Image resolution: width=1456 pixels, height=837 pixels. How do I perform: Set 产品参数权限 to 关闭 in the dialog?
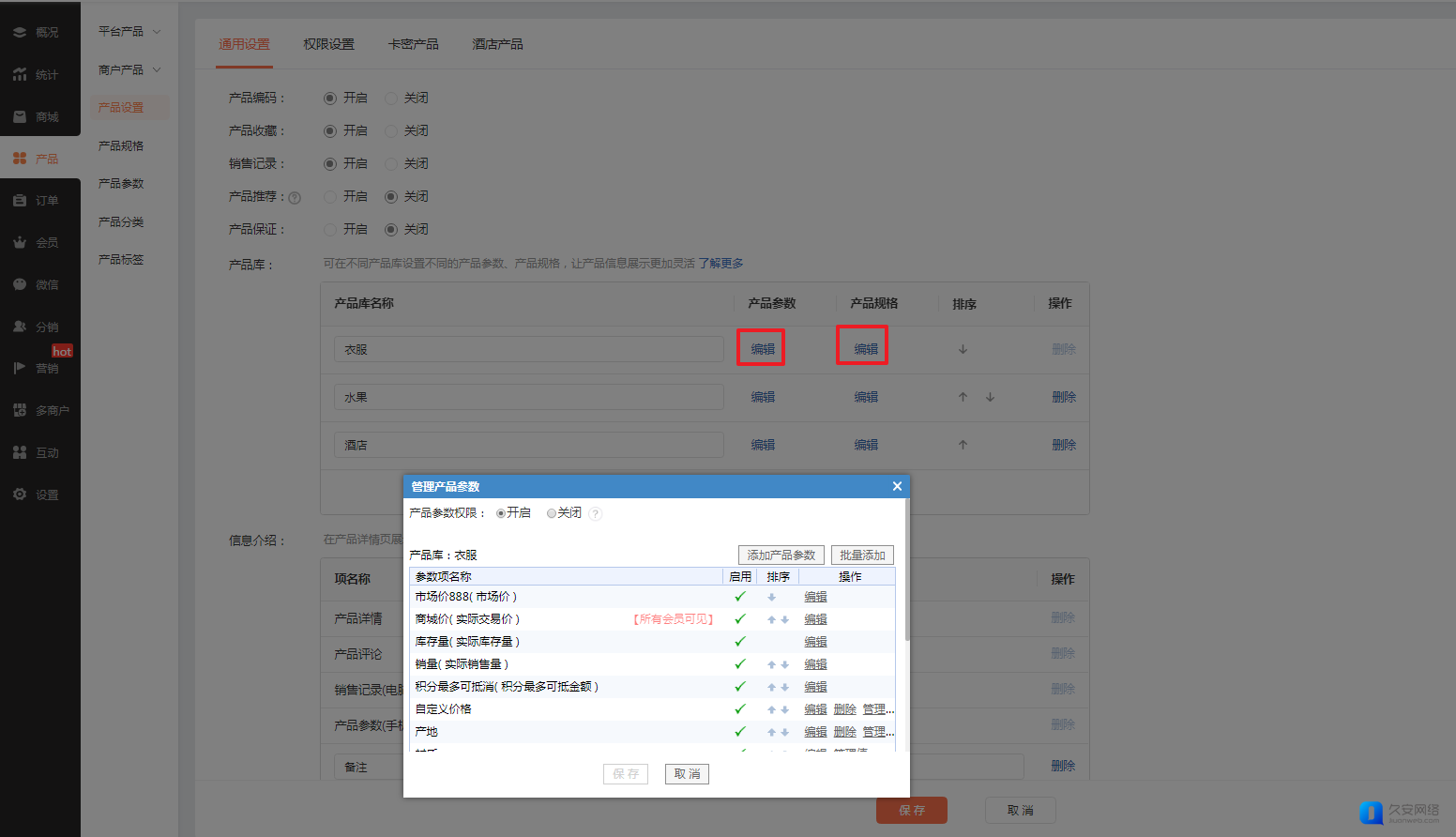point(552,513)
